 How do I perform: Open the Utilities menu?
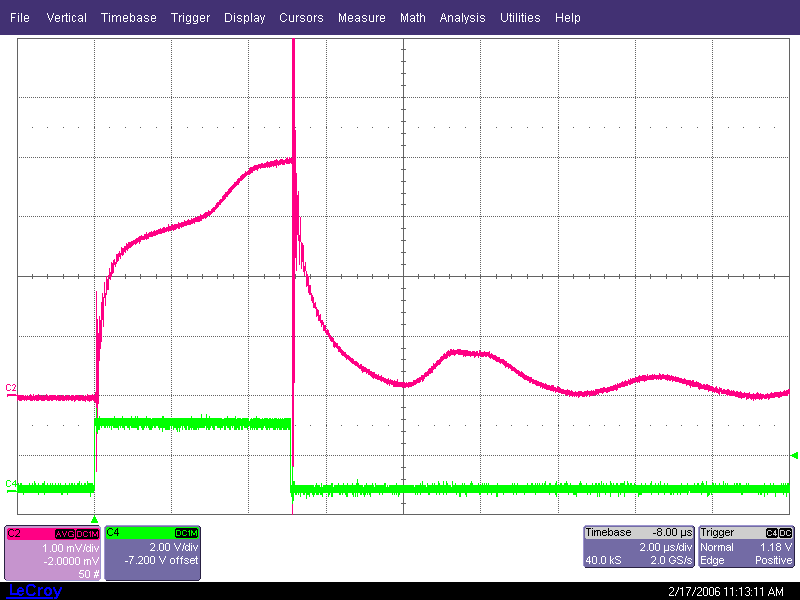click(x=520, y=18)
